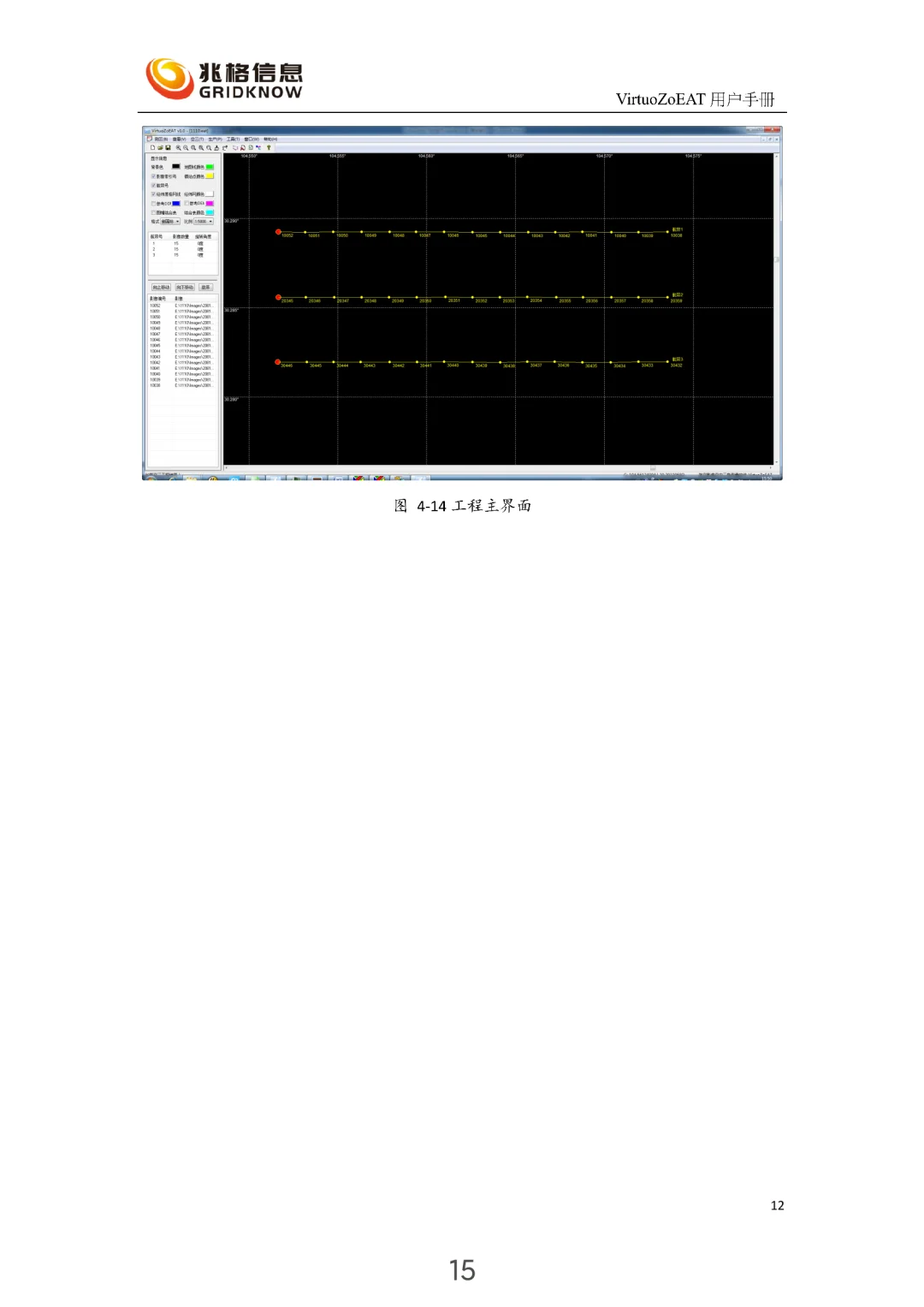
Task: Pick the white grid-line color swatch
Action: coord(210,194)
